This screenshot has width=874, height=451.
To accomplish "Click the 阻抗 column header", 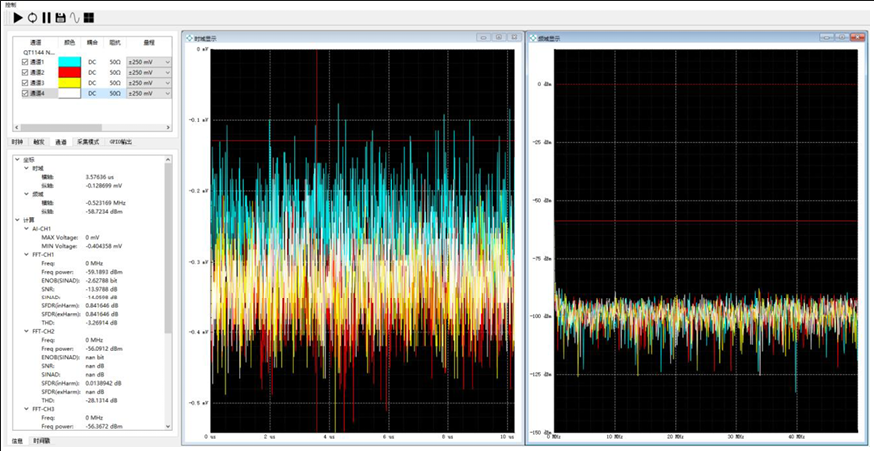I will point(115,42).
